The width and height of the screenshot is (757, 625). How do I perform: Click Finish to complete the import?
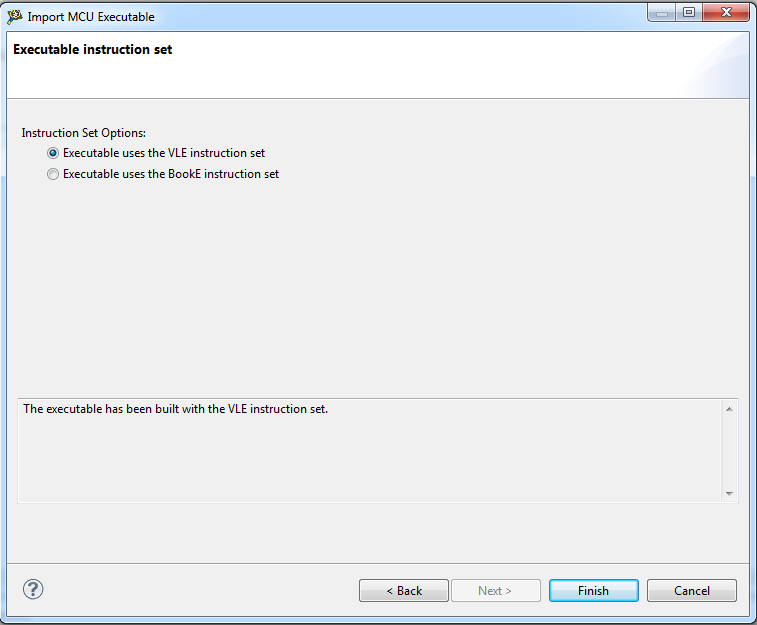593,590
